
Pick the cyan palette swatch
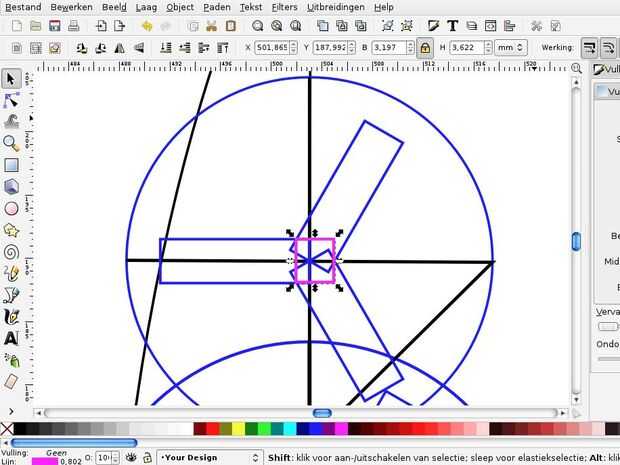pos(290,429)
